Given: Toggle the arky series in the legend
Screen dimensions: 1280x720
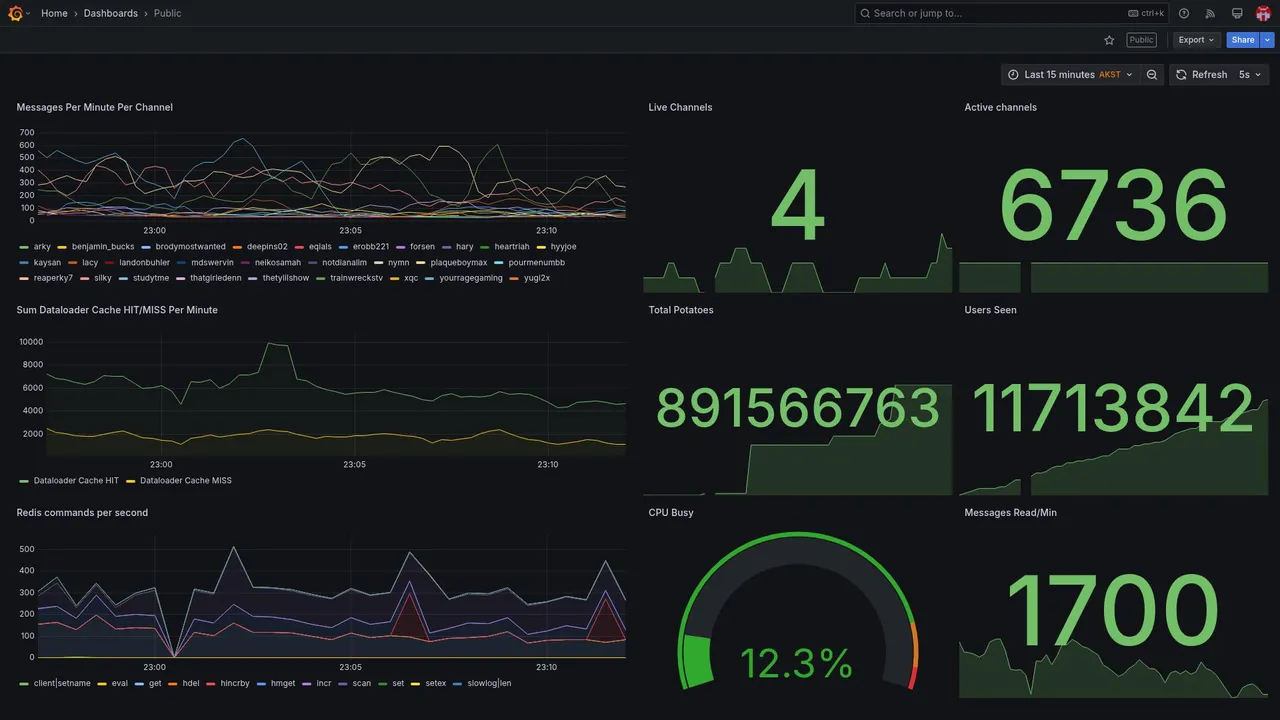Looking at the screenshot, I should click(42, 246).
